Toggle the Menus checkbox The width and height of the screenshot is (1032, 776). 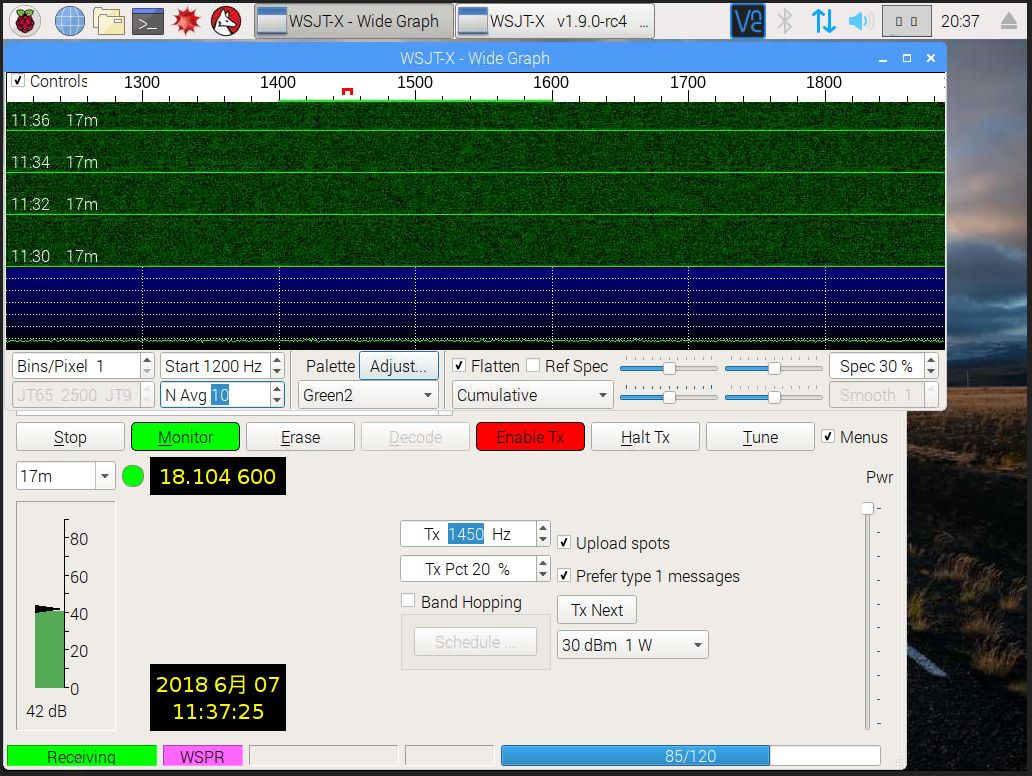(x=829, y=436)
